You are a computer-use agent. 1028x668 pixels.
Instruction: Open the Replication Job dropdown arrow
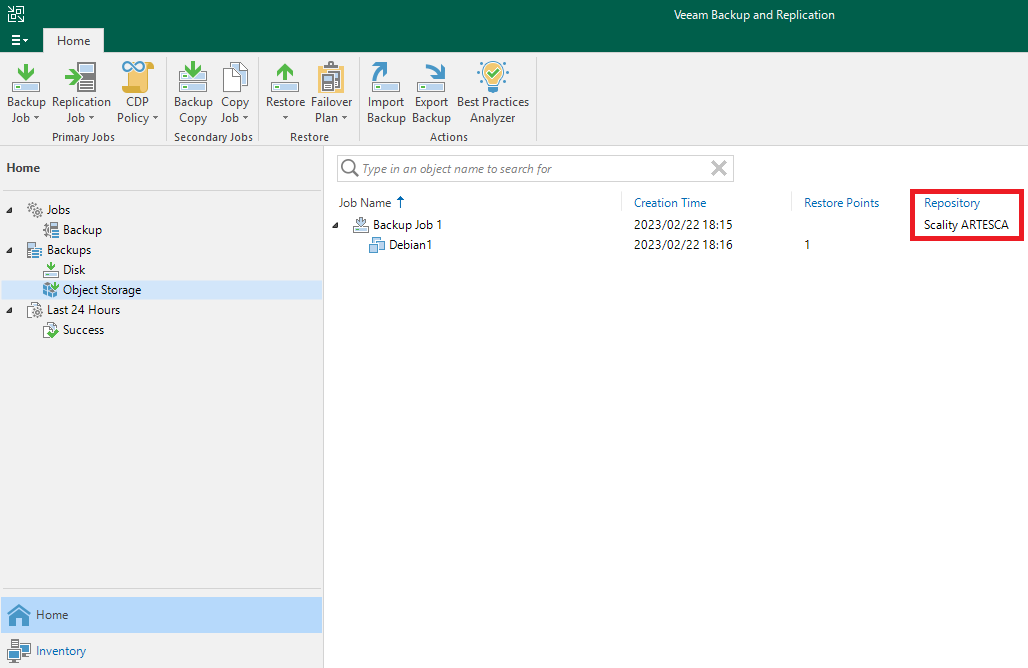[92, 118]
